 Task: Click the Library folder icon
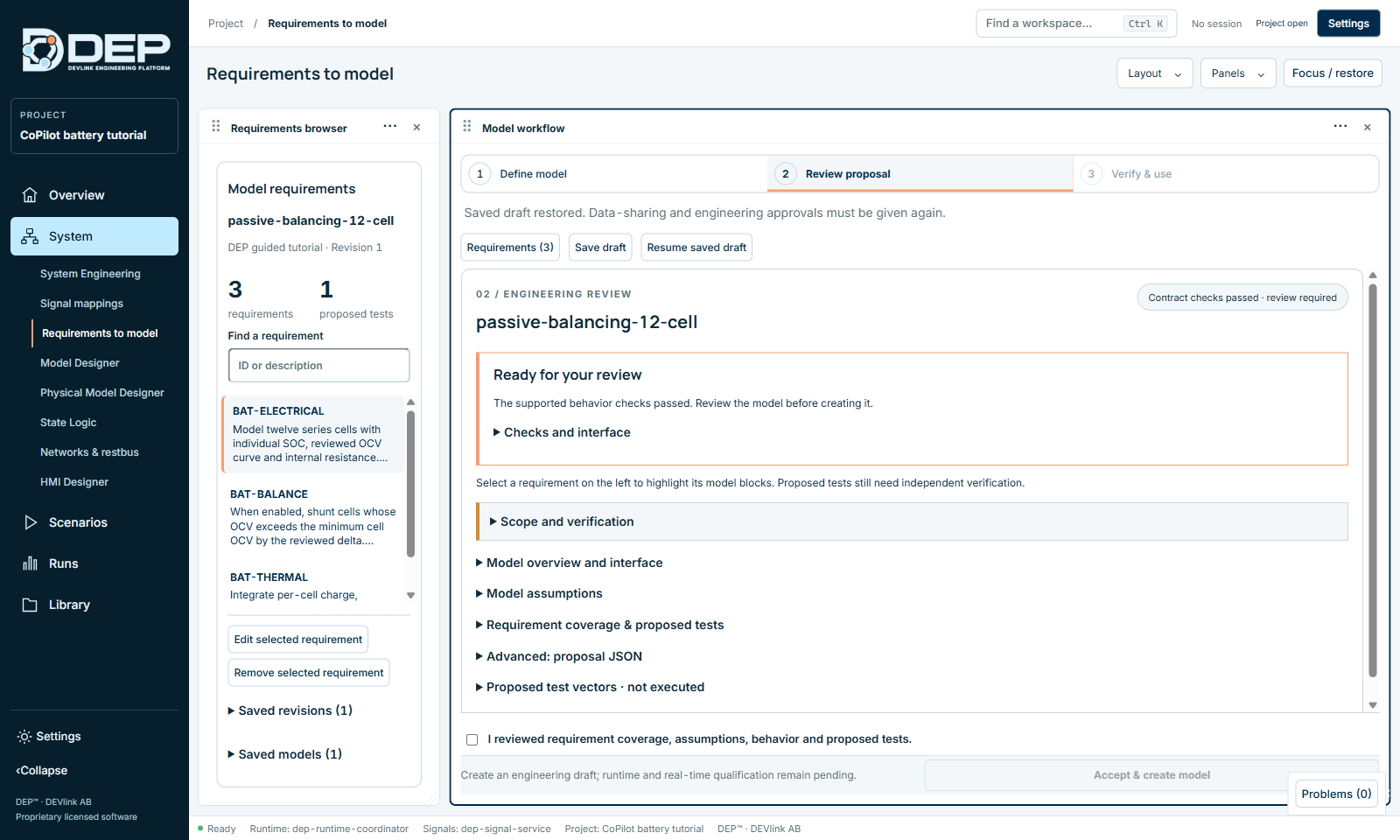[x=30, y=605]
